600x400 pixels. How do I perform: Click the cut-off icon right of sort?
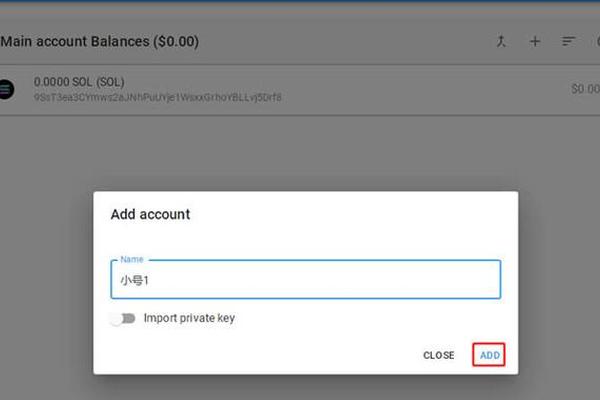598,41
